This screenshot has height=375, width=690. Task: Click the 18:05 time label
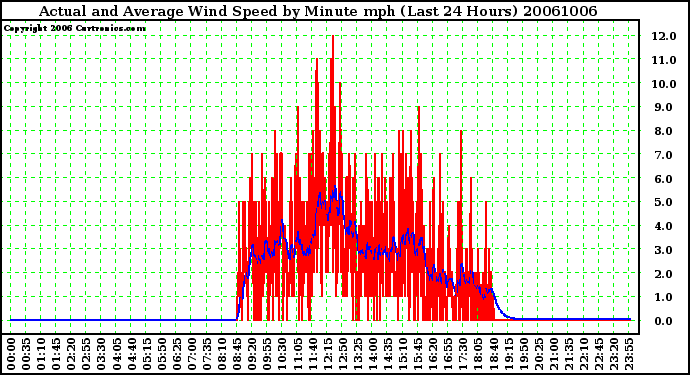pyautogui.click(x=478, y=354)
